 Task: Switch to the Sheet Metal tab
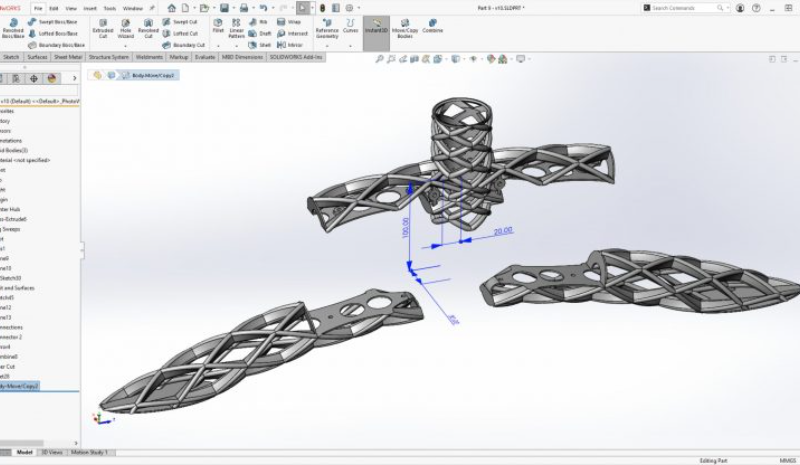click(67, 57)
